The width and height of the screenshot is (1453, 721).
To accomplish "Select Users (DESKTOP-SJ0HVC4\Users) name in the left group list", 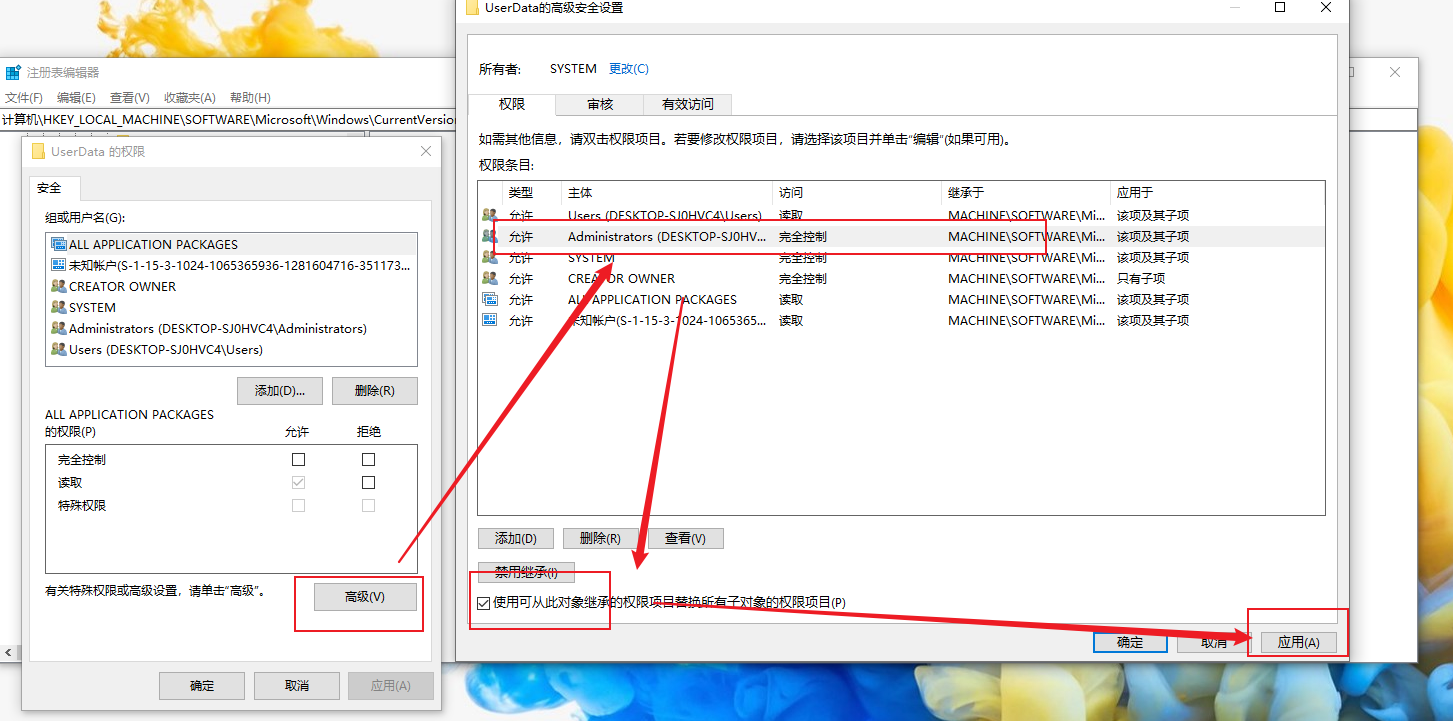I will 166,349.
